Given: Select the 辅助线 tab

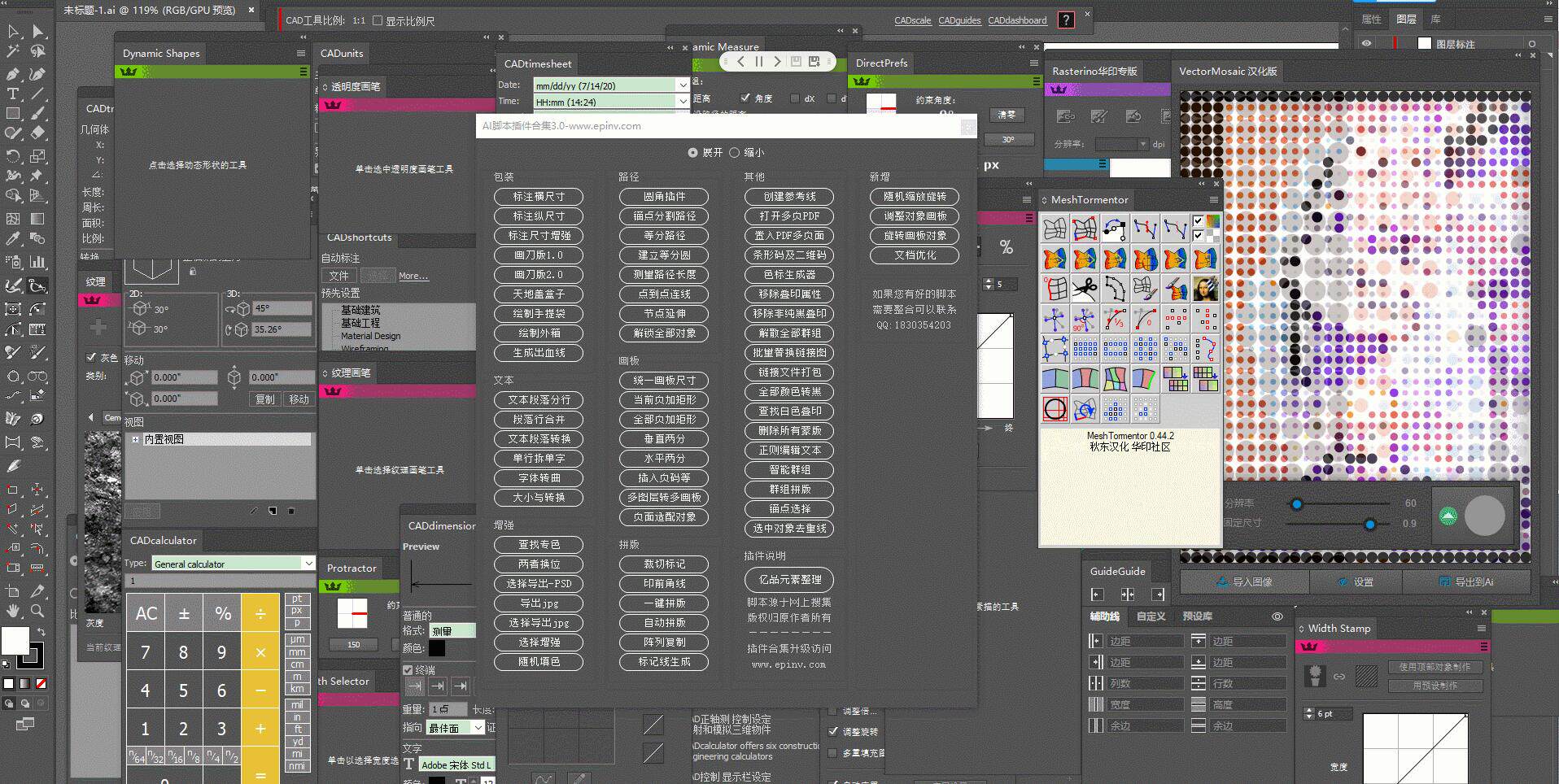Looking at the screenshot, I should (x=1105, y=616).
